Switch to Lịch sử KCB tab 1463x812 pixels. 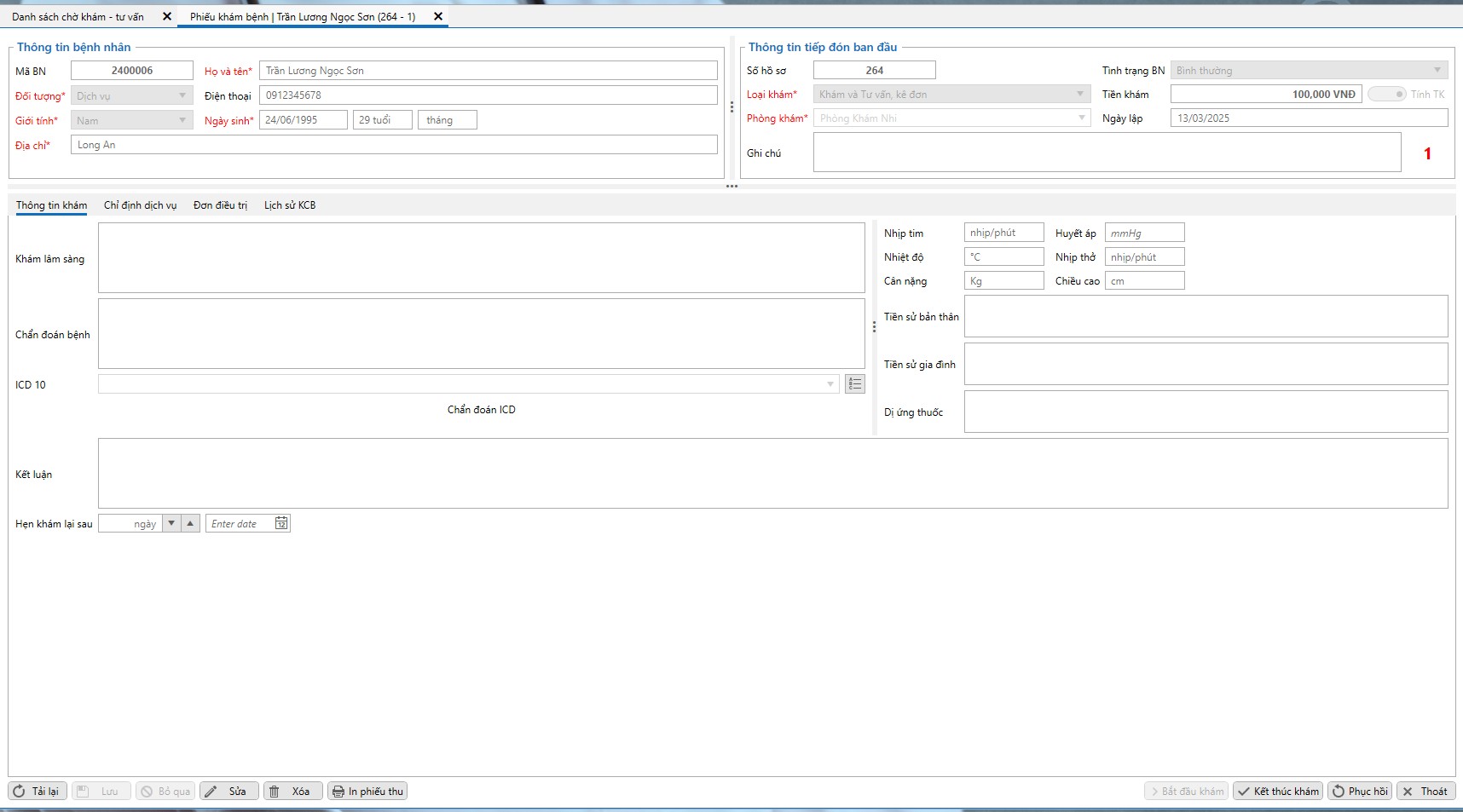pyautogui.click(x=290, y=205)
